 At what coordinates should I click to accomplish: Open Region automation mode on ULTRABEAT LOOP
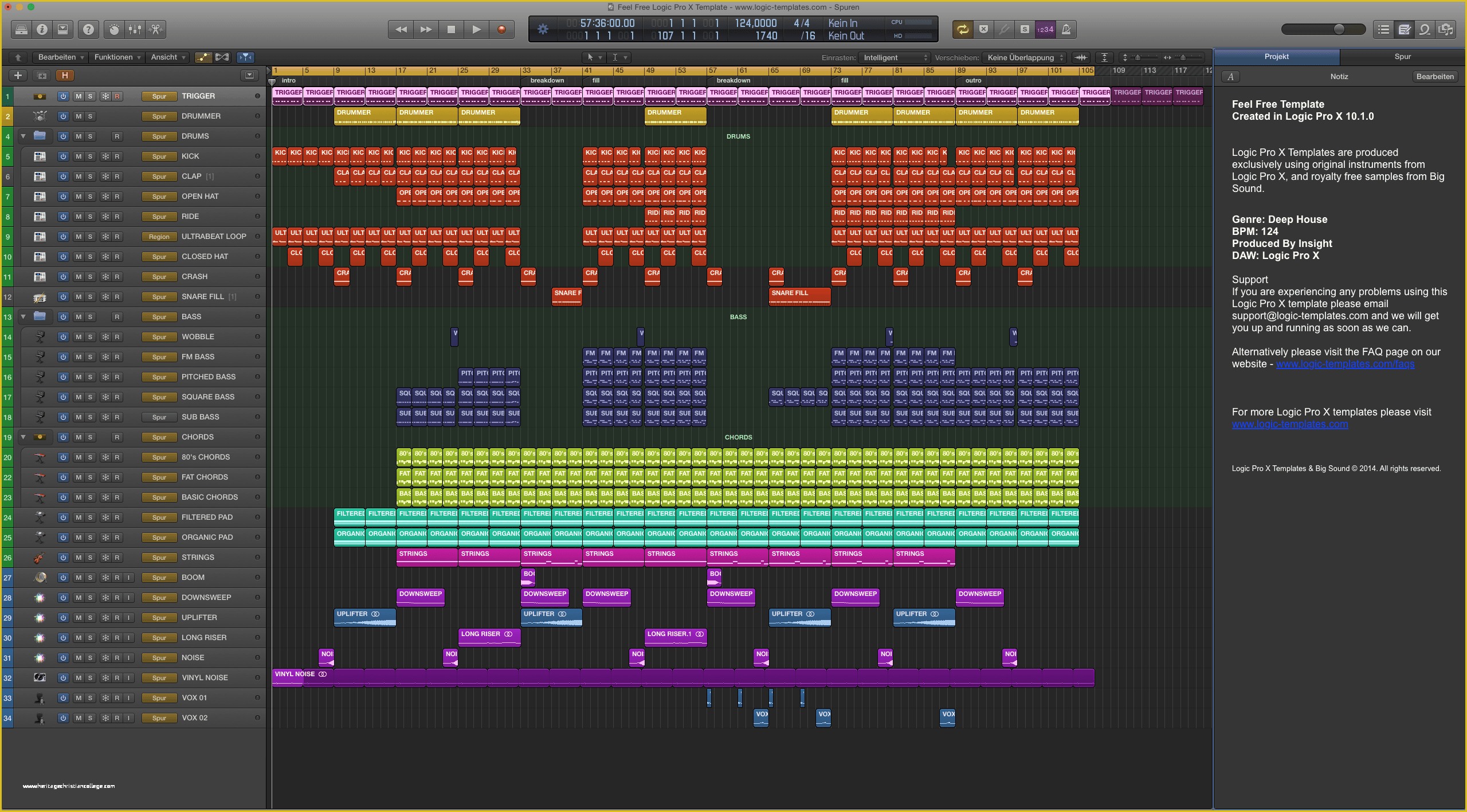coord(159,237)
